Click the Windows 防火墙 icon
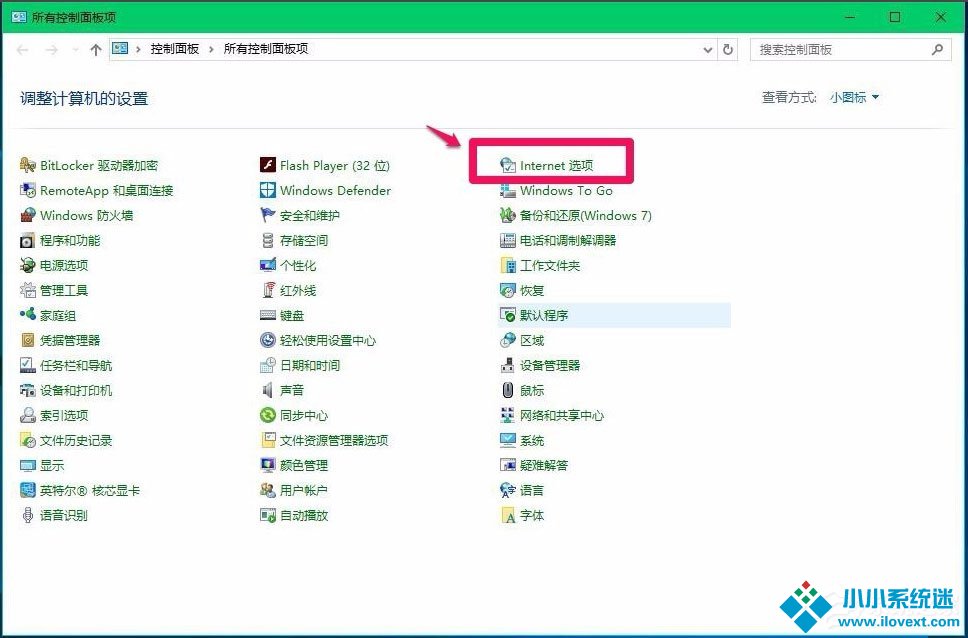The width and height of the screenshot is (968, 638). (28, 216)
